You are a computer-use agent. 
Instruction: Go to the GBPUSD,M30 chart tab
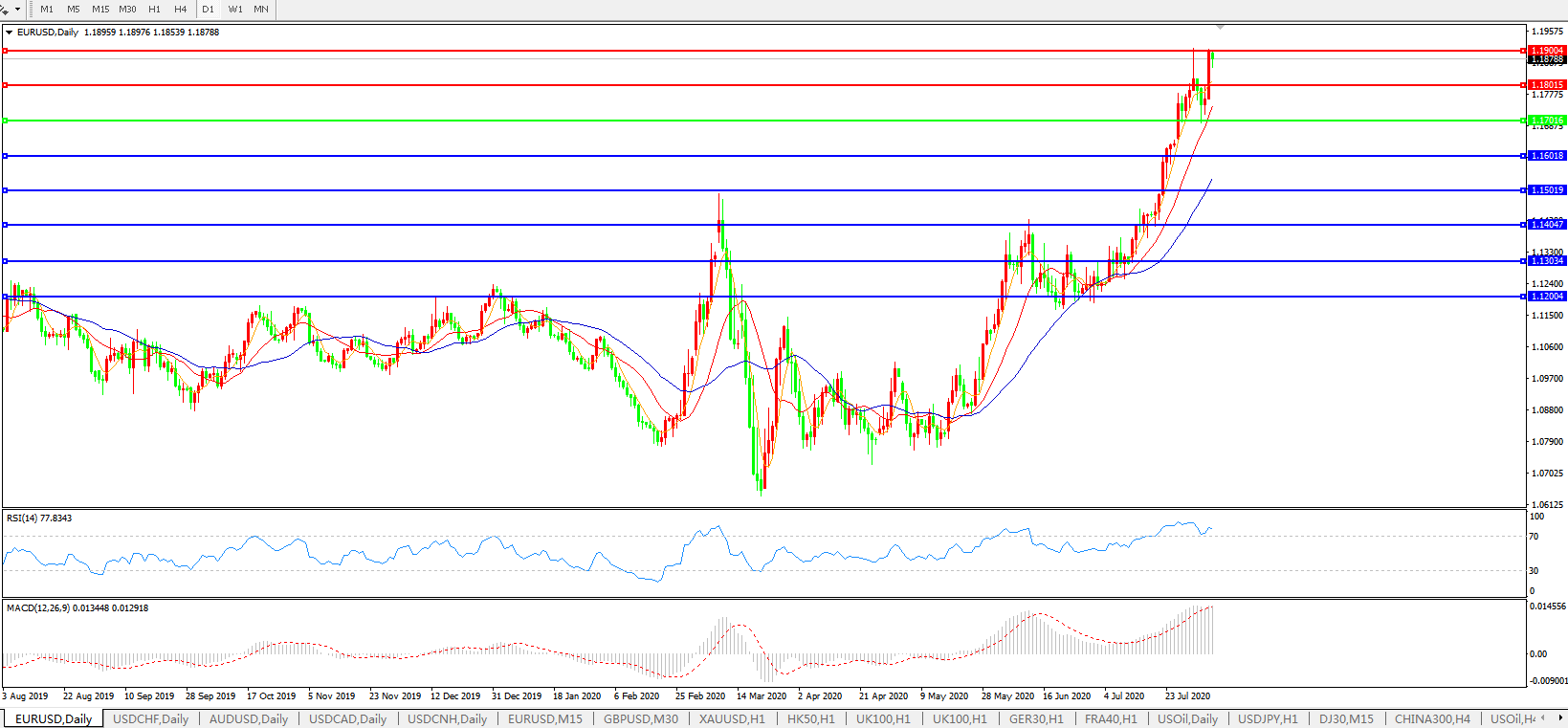click(640, 718)
